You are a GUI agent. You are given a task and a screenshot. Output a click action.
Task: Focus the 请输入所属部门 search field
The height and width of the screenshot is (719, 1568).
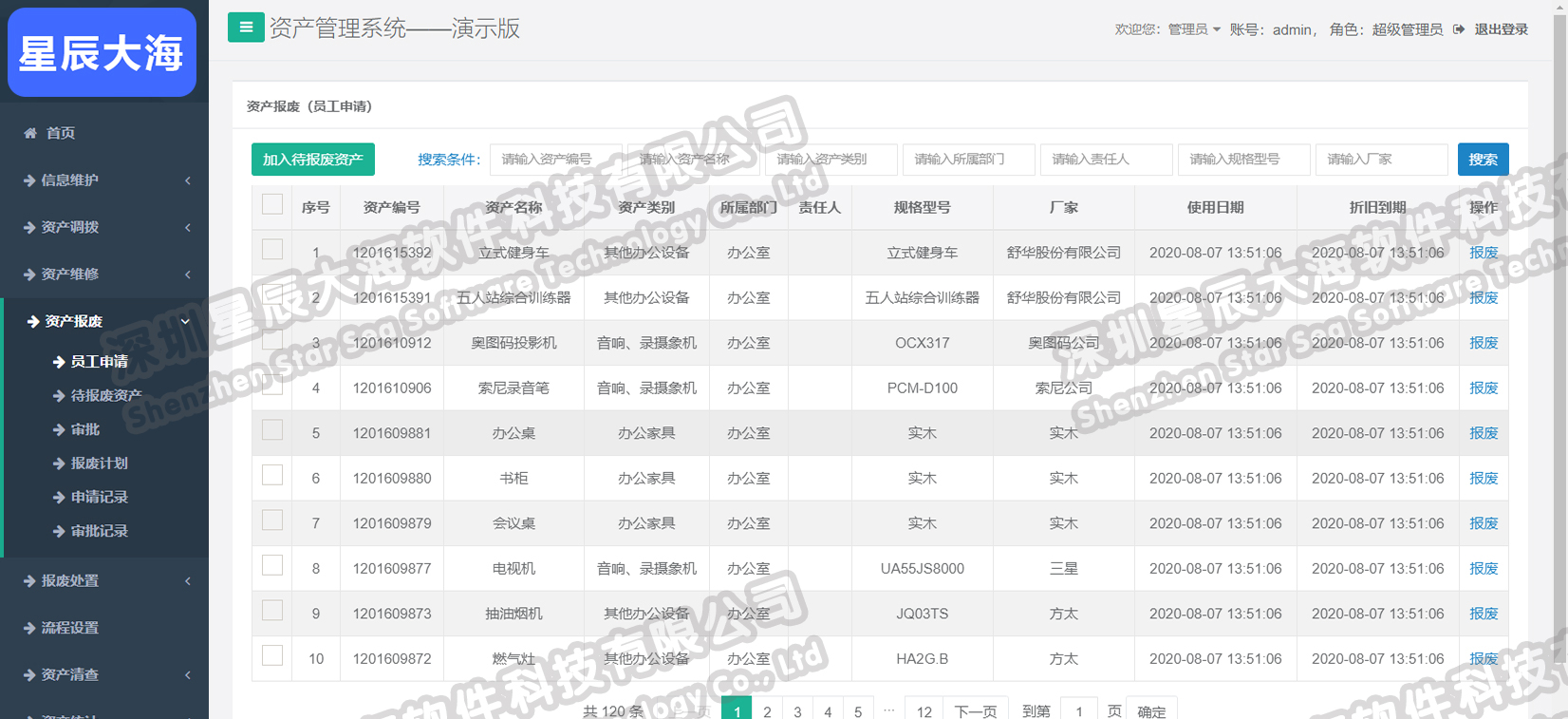(969, 160)
